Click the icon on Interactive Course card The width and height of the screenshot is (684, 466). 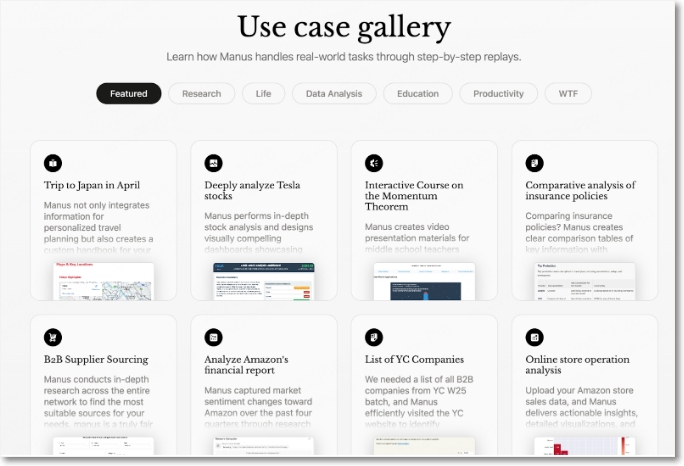pyautogui.click(x=374, y=163)
